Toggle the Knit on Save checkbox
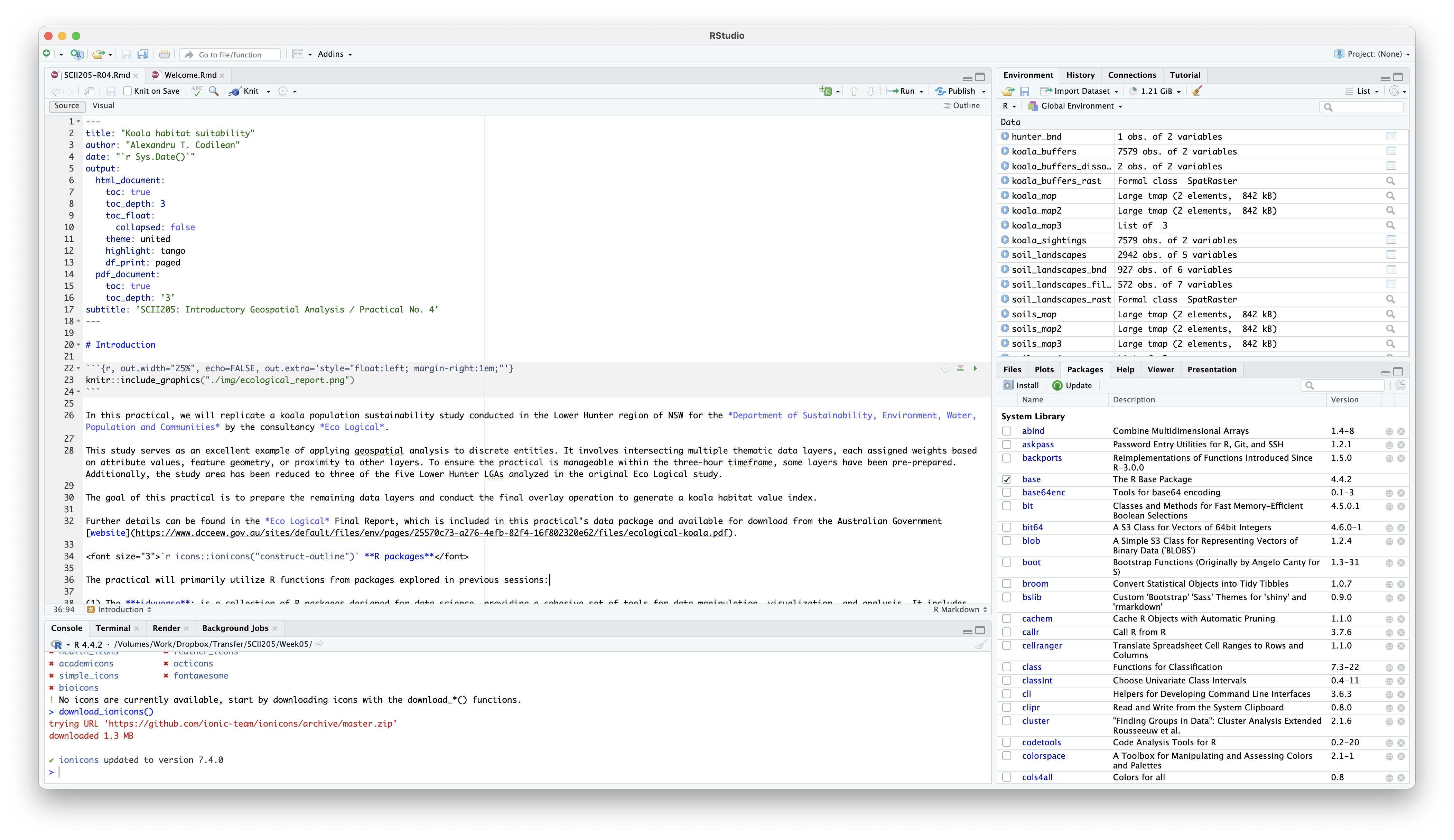1454x840 pixels. pyautogui.click(x=128, y=91)
